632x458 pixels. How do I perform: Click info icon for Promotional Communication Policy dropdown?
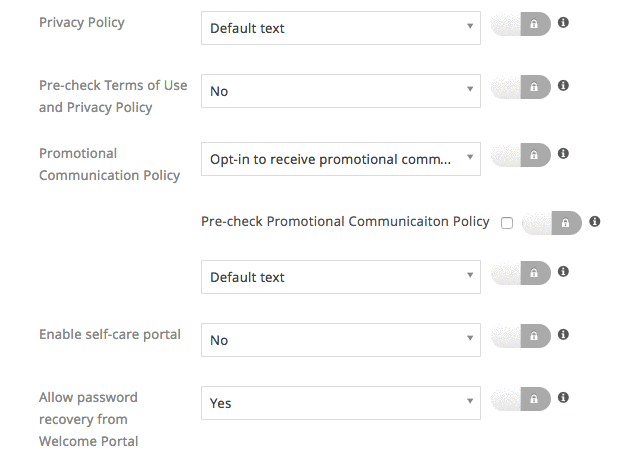click(x=563, y=154)
